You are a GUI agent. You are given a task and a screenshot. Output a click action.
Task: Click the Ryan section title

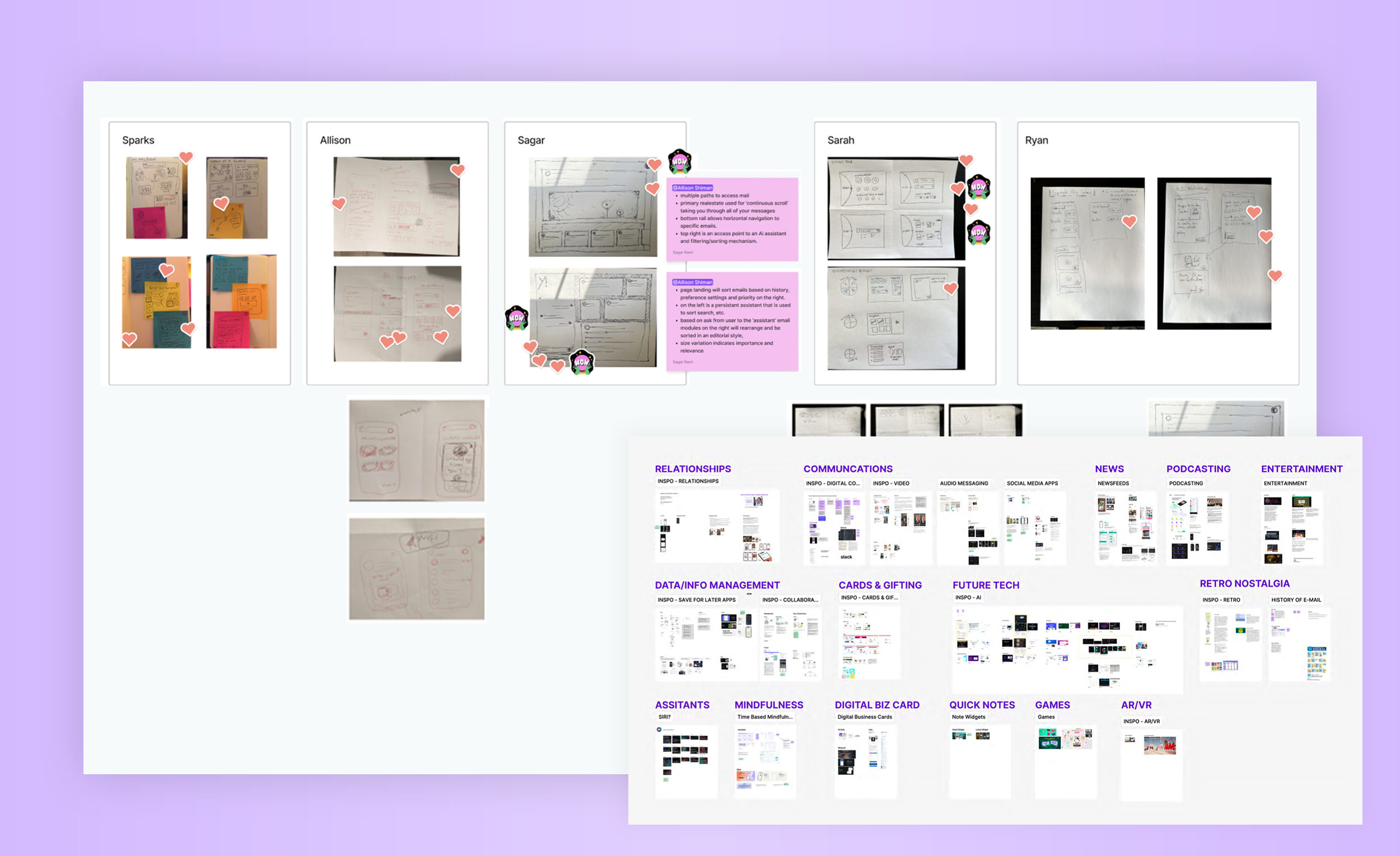(x=1036, y=141)
